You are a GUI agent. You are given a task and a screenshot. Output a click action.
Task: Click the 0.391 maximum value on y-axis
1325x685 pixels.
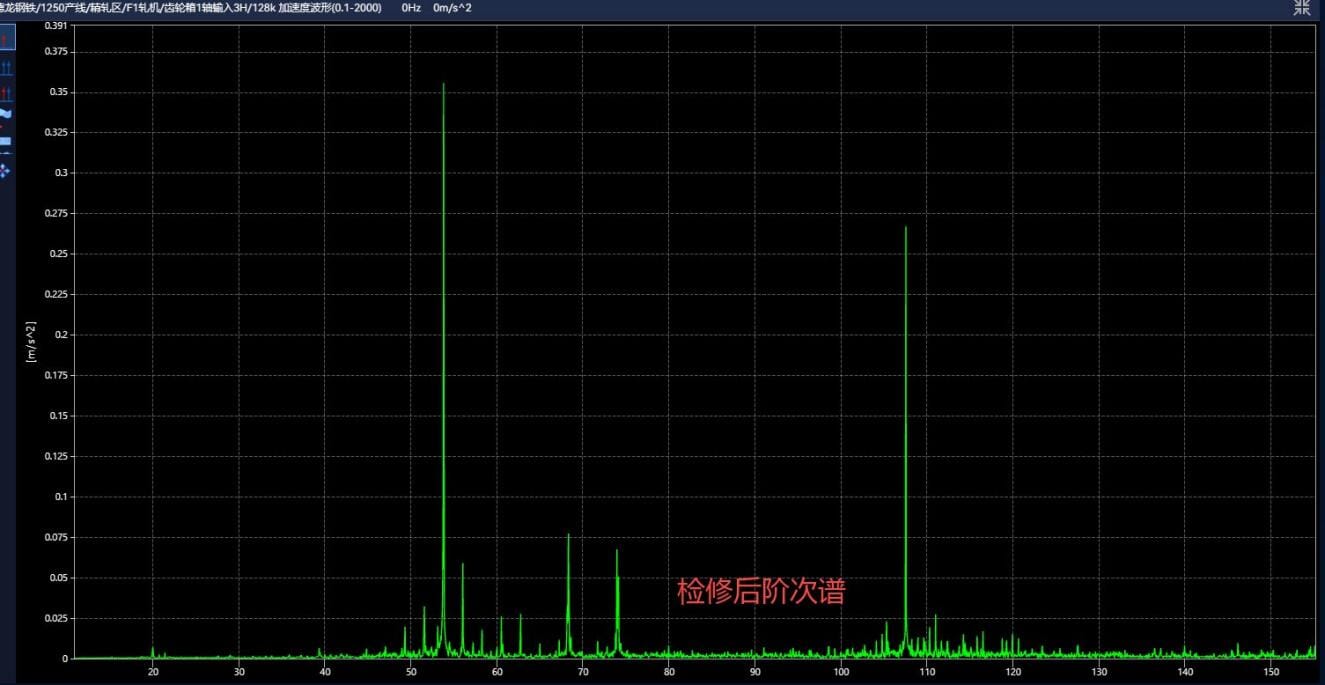pos(56,26)
